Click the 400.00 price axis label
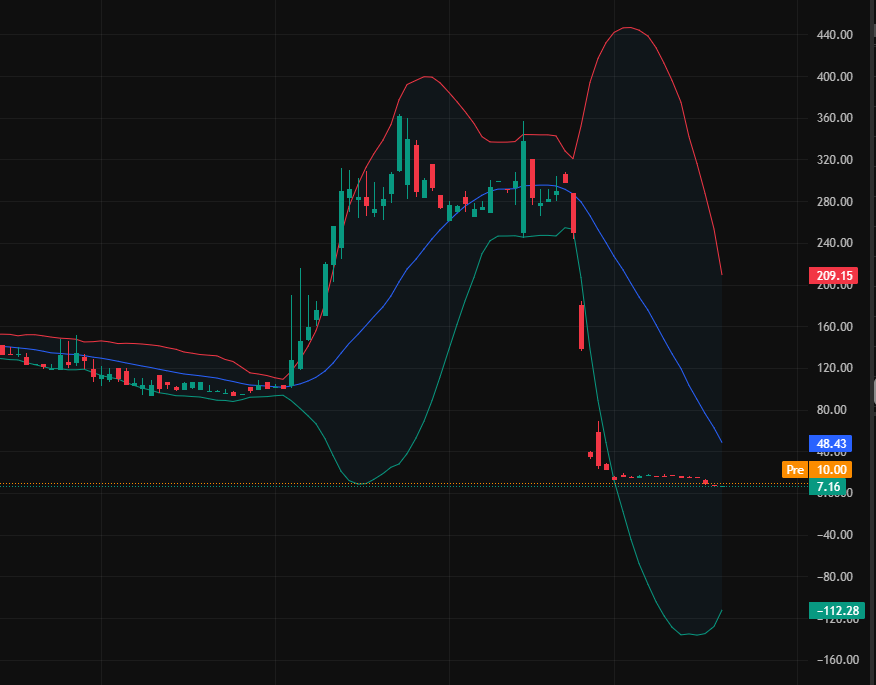The height and width of the screenshot is (685, 876). [x=835, y=77]
